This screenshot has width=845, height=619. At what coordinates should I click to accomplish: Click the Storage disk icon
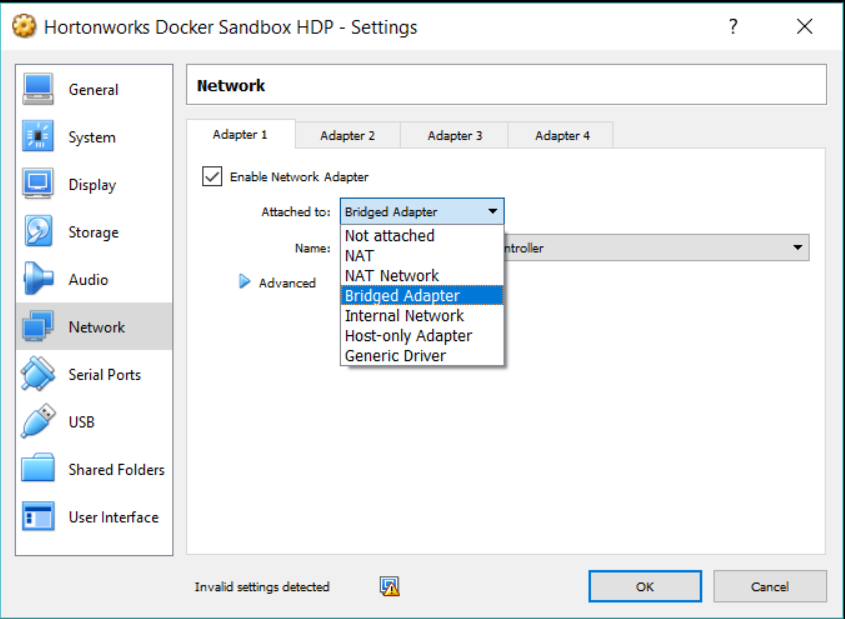38,231
